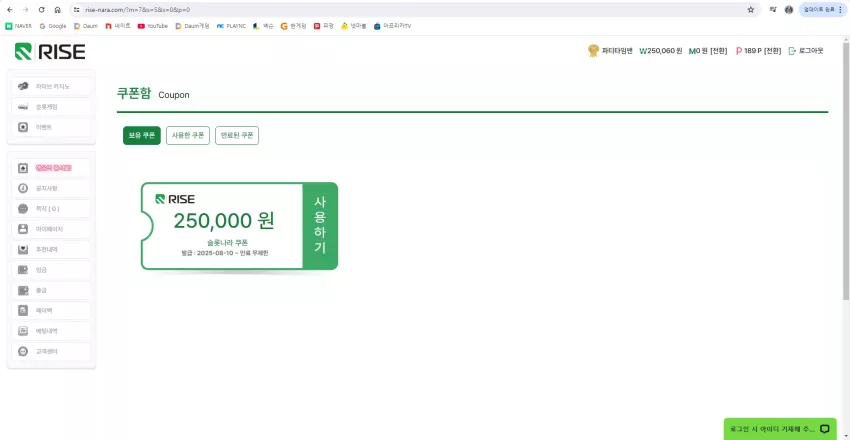850x440 pixels.
Task: Click the 250,000 원 coupon amount
Action: coord(224,221)
